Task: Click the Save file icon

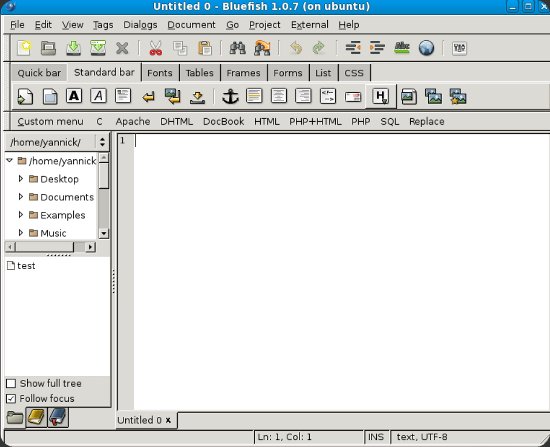Action: tap(73, 48)
